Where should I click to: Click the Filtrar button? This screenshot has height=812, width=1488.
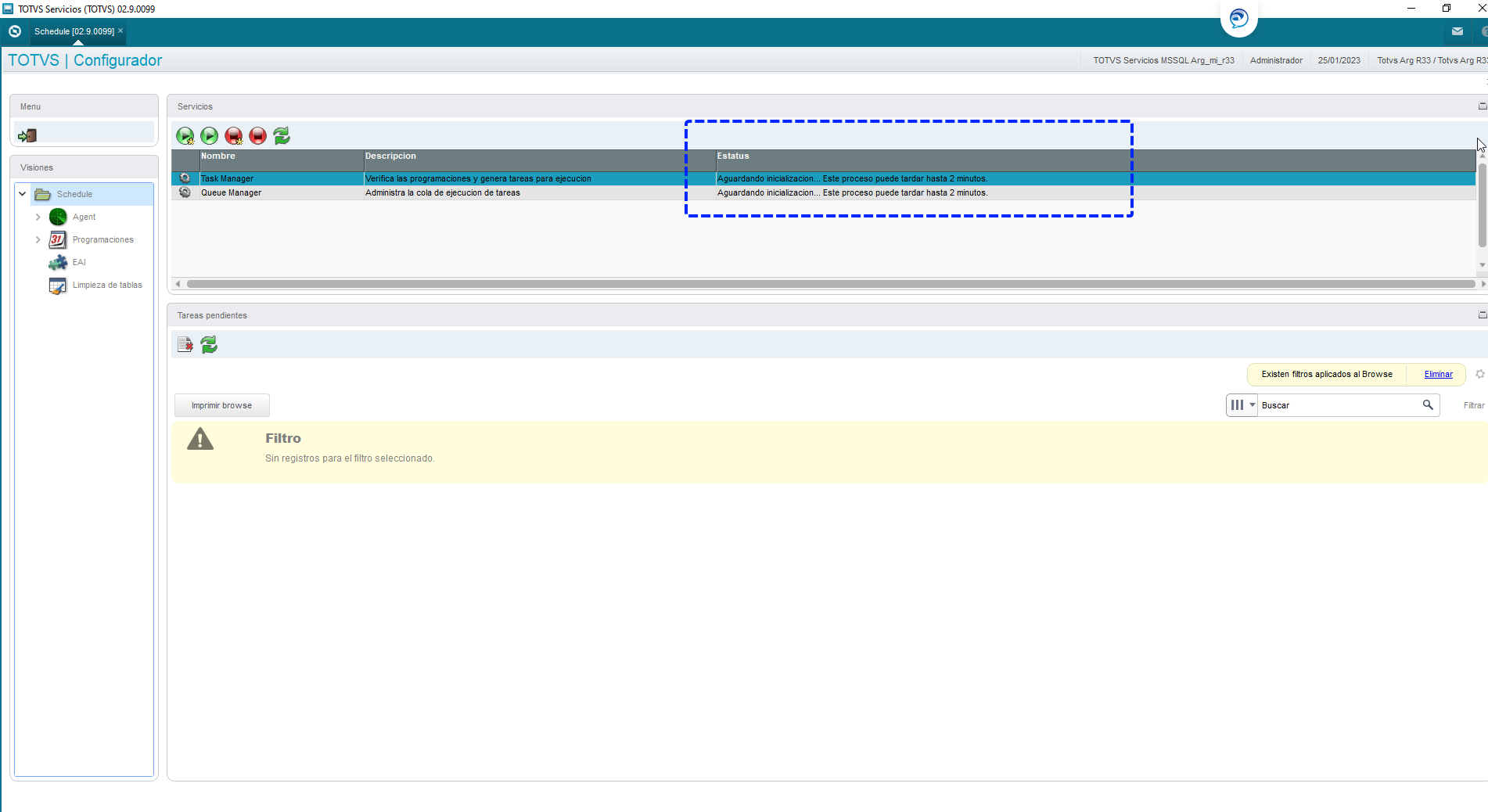(x=1474, y=405)
